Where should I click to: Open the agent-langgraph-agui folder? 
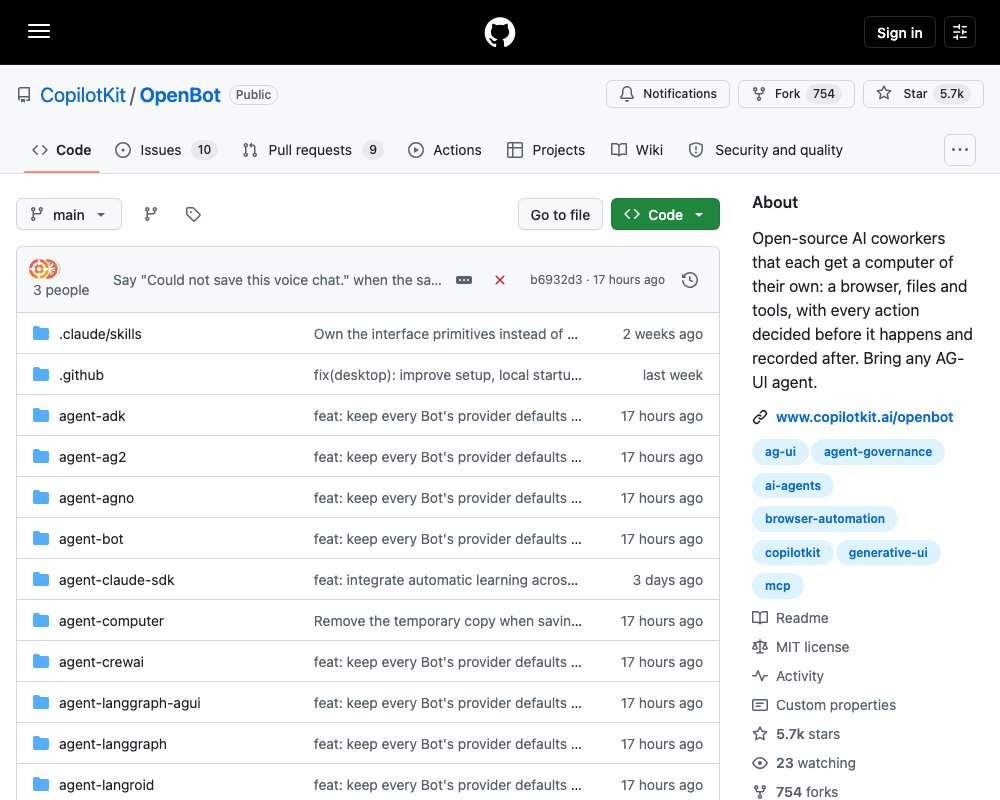(129, 703)
